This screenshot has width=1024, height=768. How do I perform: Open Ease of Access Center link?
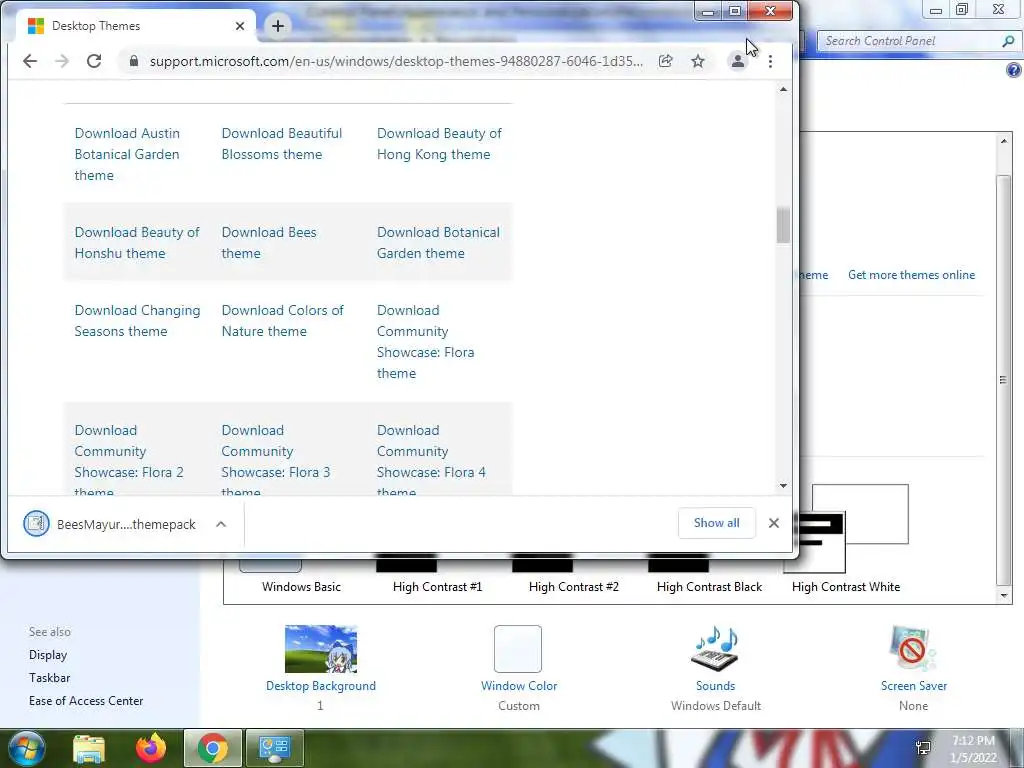86,701
